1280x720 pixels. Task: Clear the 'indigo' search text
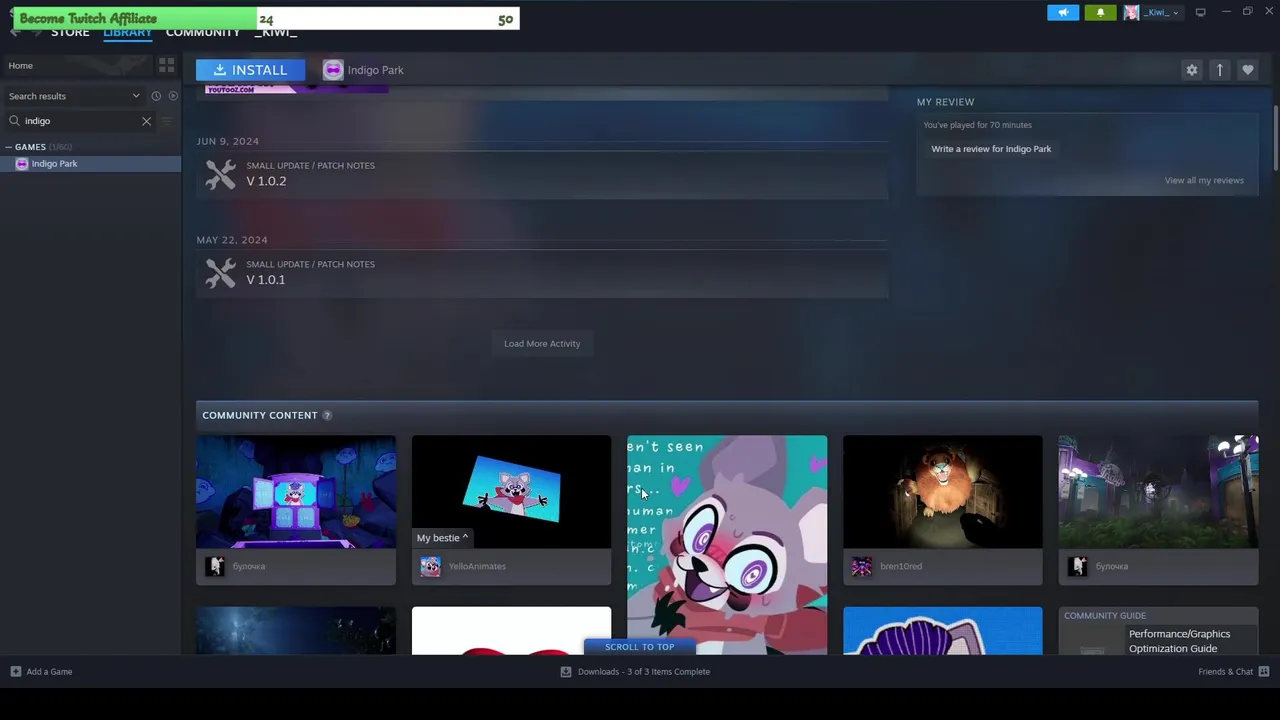coord(146,121)
